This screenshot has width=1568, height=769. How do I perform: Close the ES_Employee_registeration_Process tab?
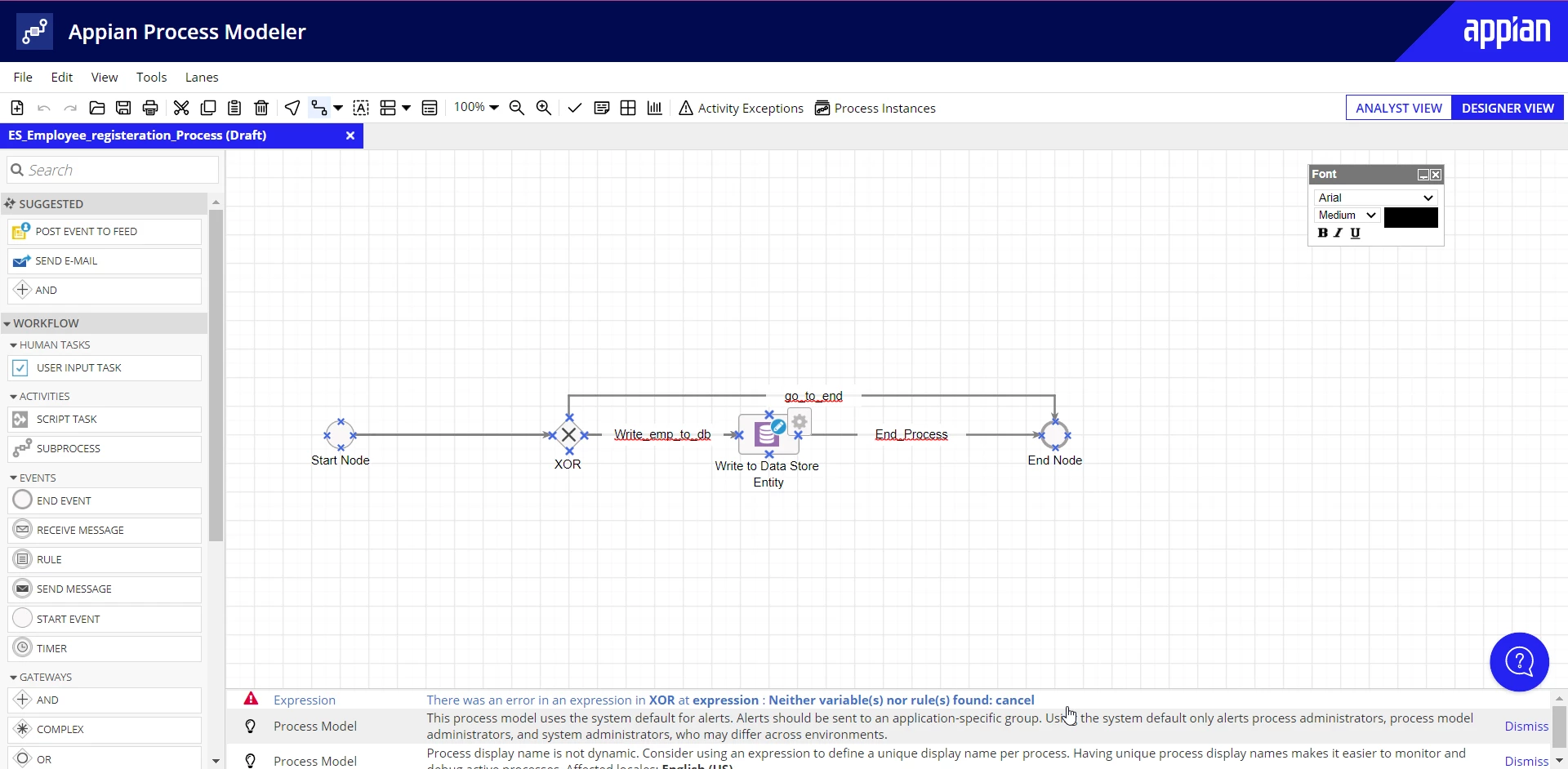pos(350,136)
